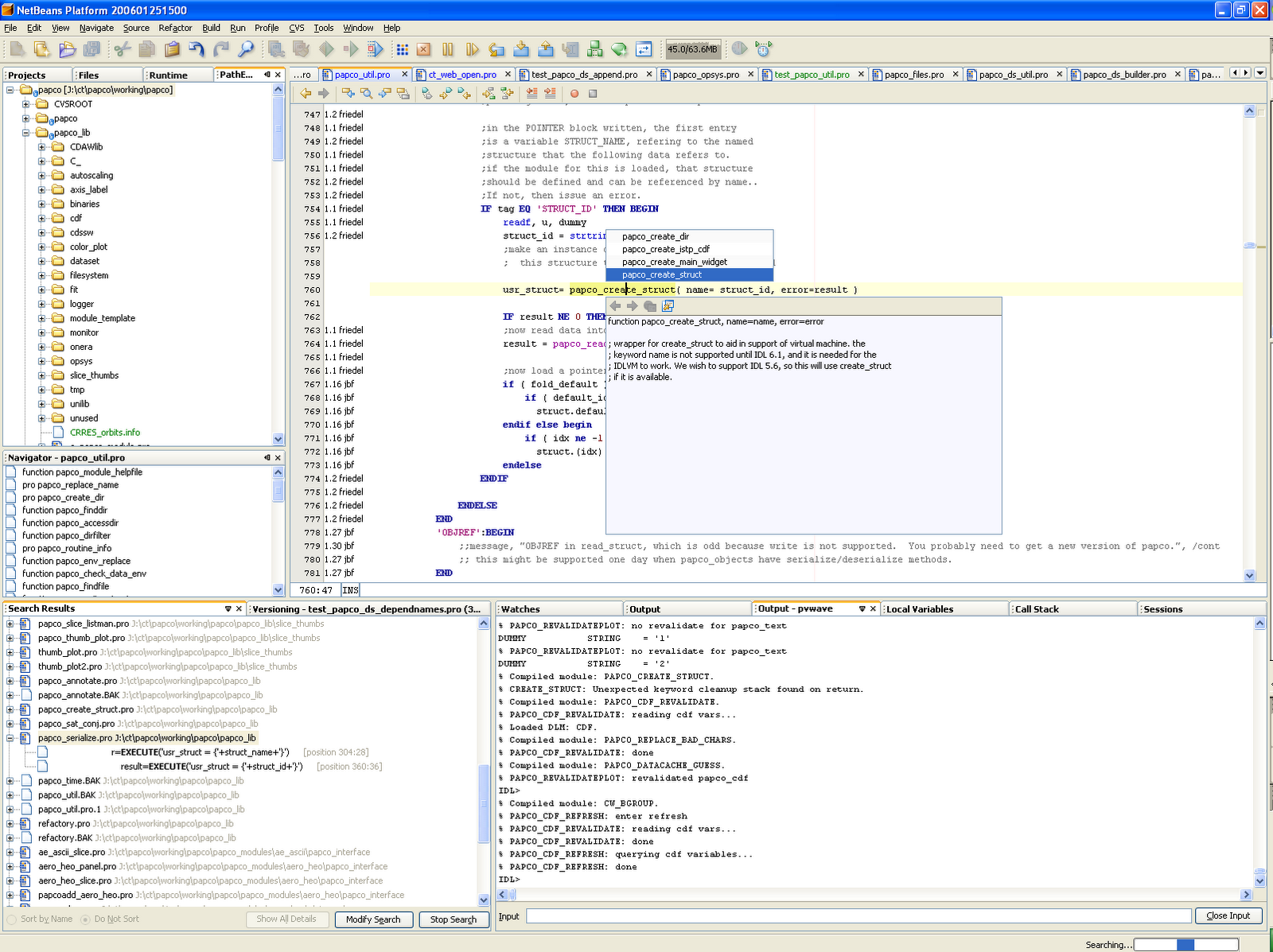
Task: Select the Sort by Name radio button
Action: [11, 919]
